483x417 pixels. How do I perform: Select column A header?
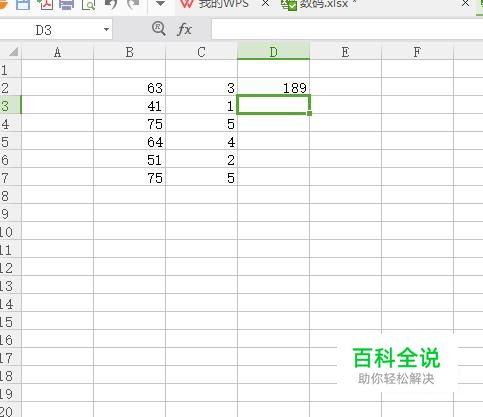coord(57,52)
